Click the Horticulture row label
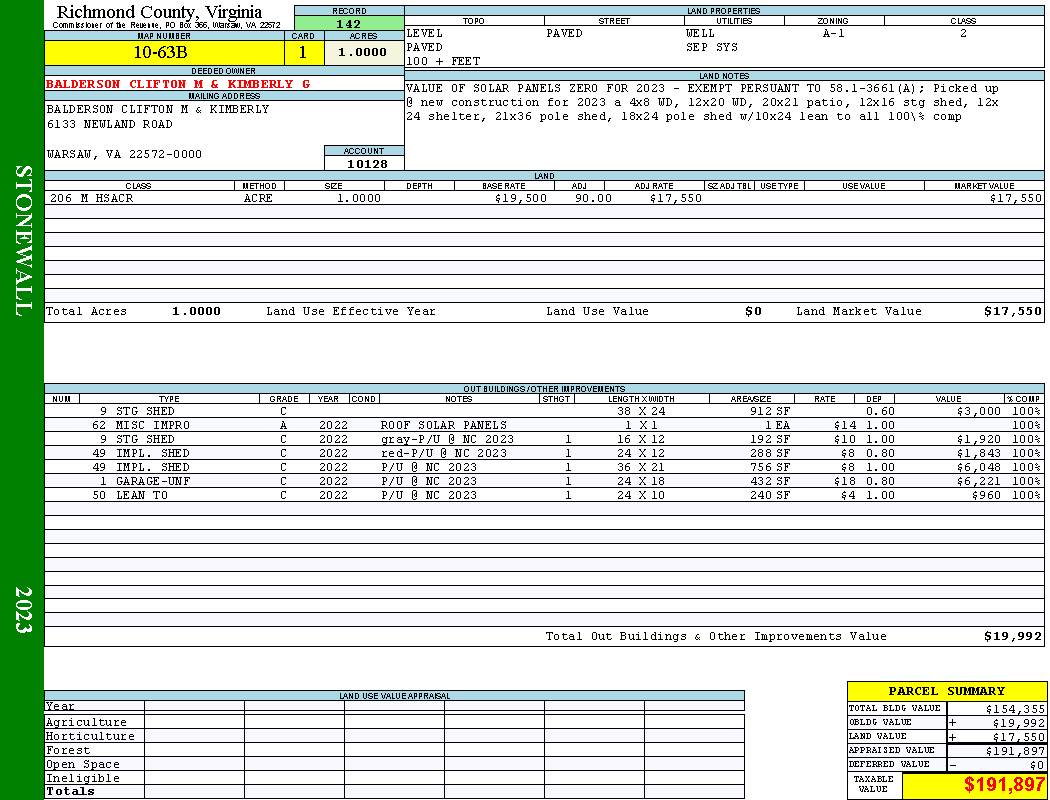Viewport: 1050px width, 800px height. 90,736
